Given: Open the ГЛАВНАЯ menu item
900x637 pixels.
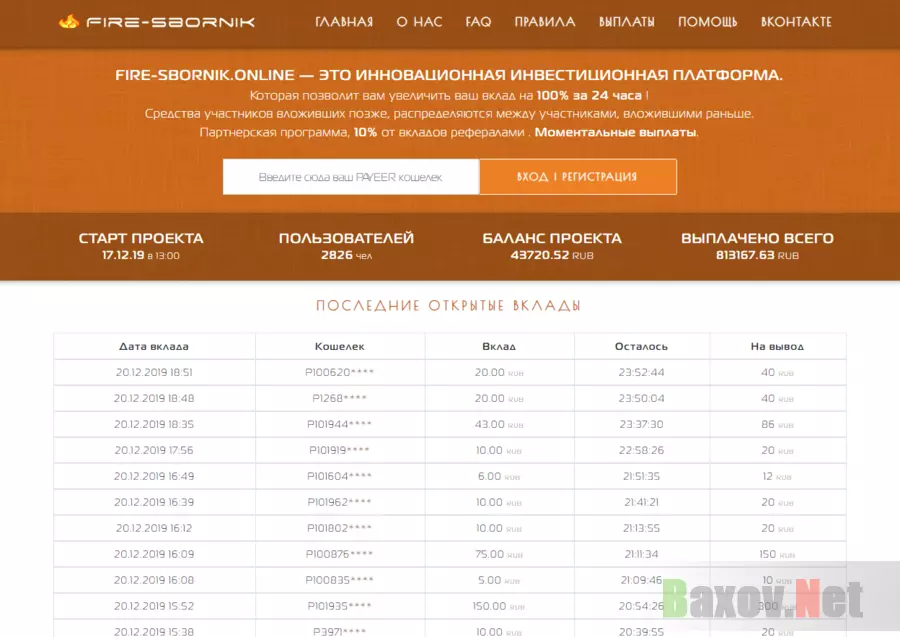Looking at the screenshot, I should [x=344, y=22].
